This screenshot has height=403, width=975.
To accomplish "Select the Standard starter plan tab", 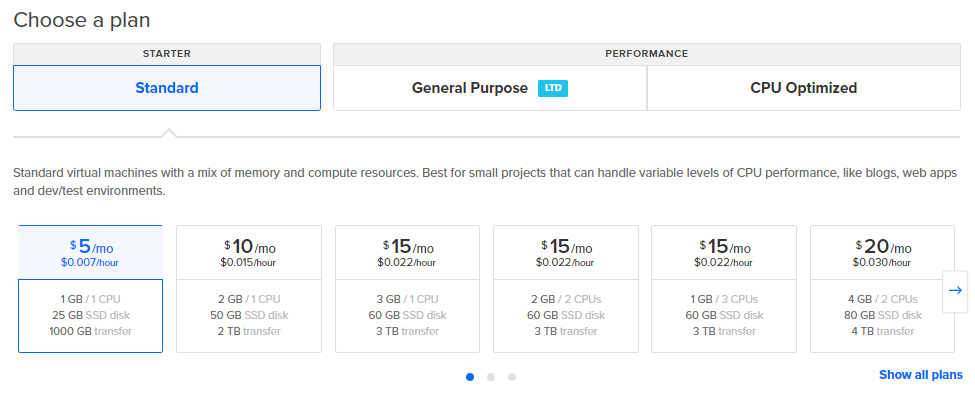I will (x=167, y=88).
